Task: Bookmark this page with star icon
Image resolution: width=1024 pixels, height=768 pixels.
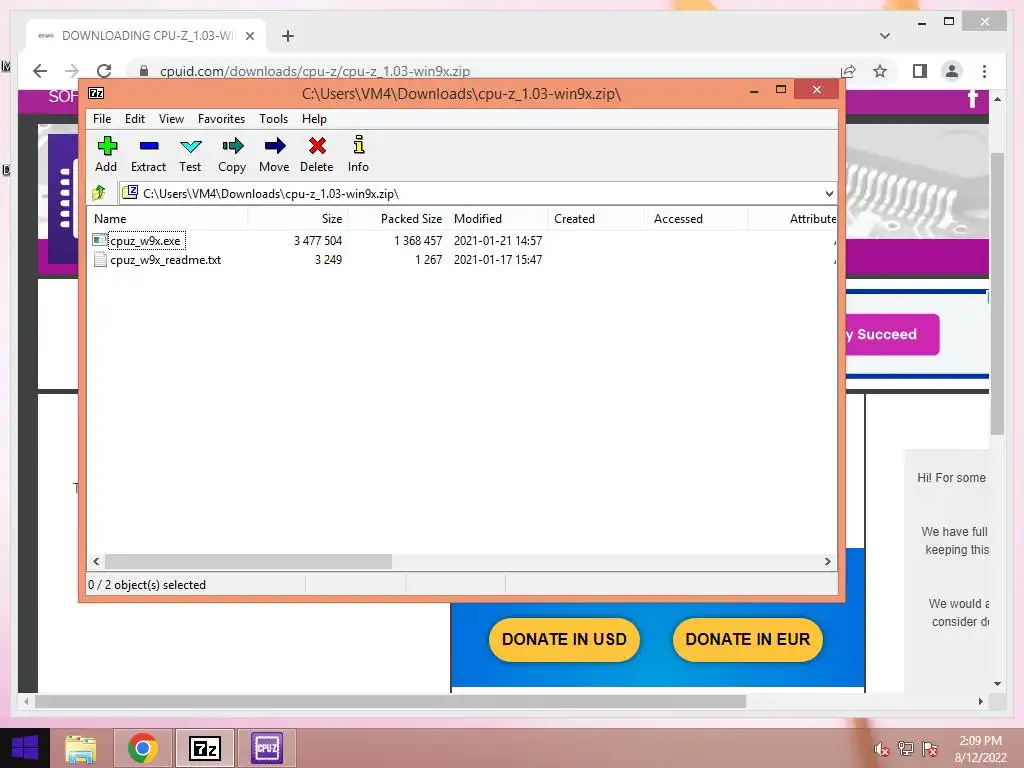Action: click(x=880, y=71)
